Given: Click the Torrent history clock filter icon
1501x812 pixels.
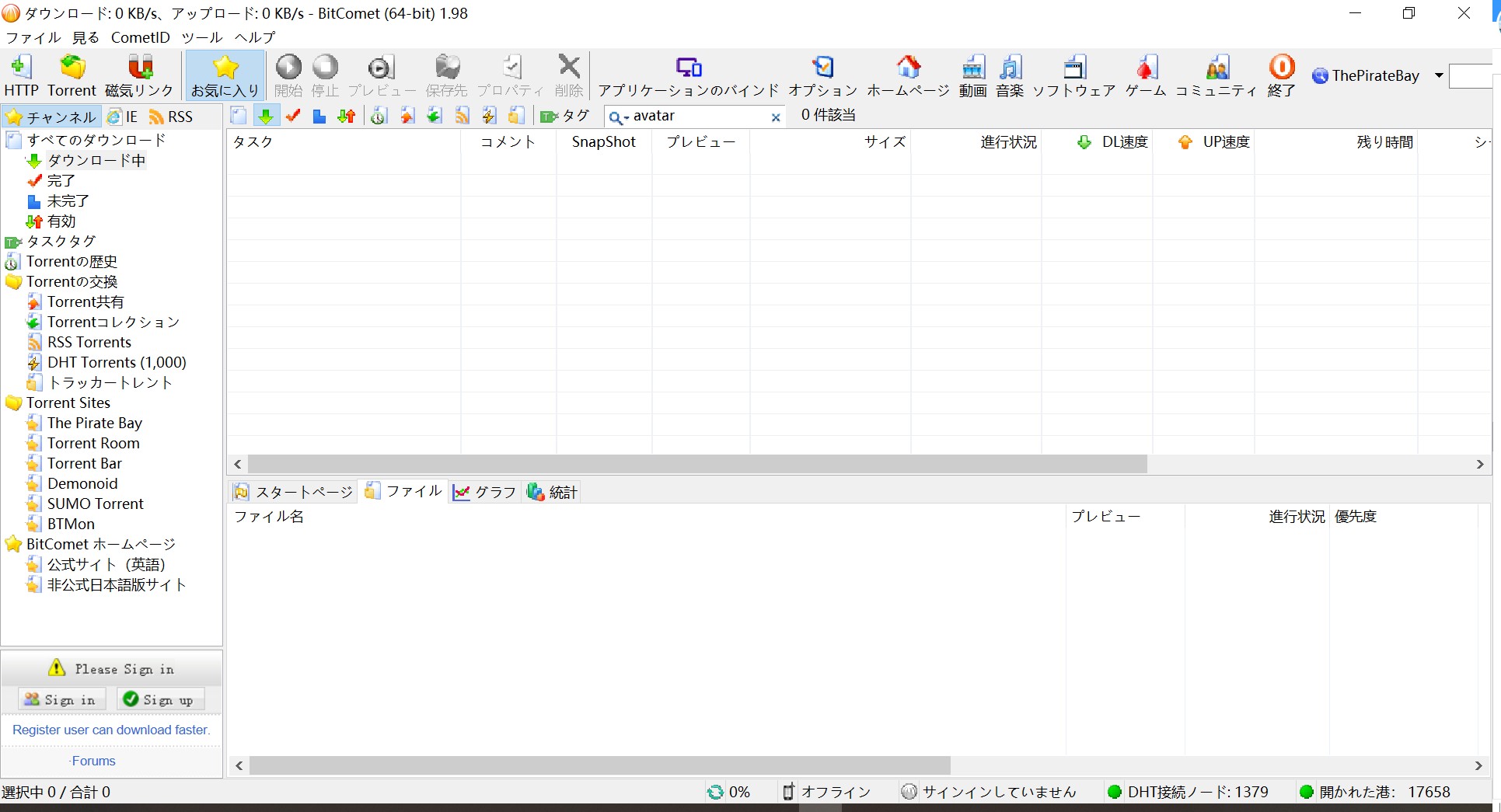Looking at the screenshot, I should [379, 116].
